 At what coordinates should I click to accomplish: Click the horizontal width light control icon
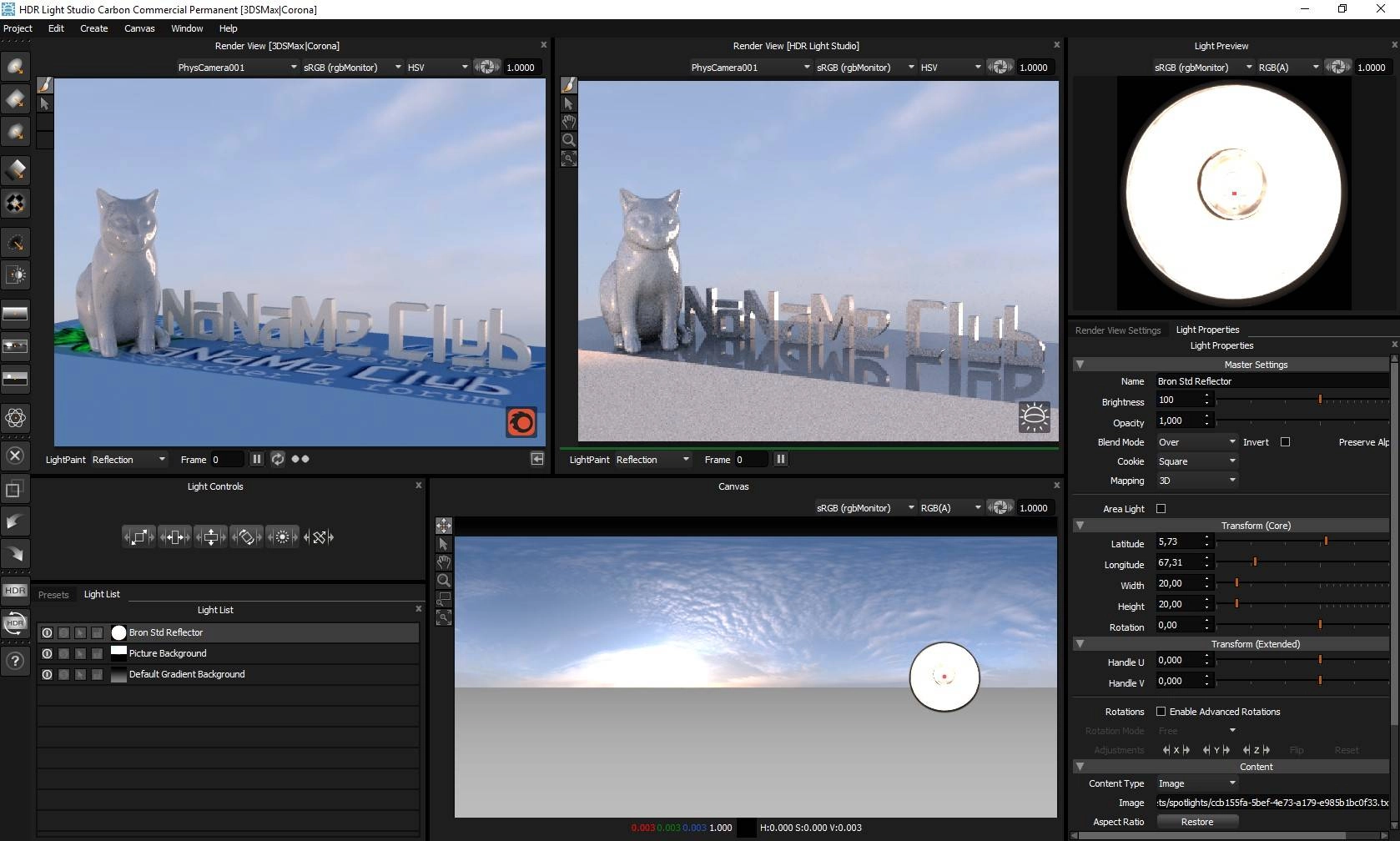tap(175, 537)
